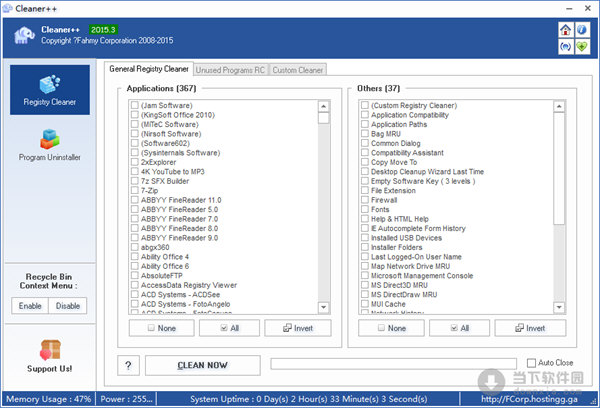Check the (Jam Software) checkbox
600x408 pixels.
[135, 105]
